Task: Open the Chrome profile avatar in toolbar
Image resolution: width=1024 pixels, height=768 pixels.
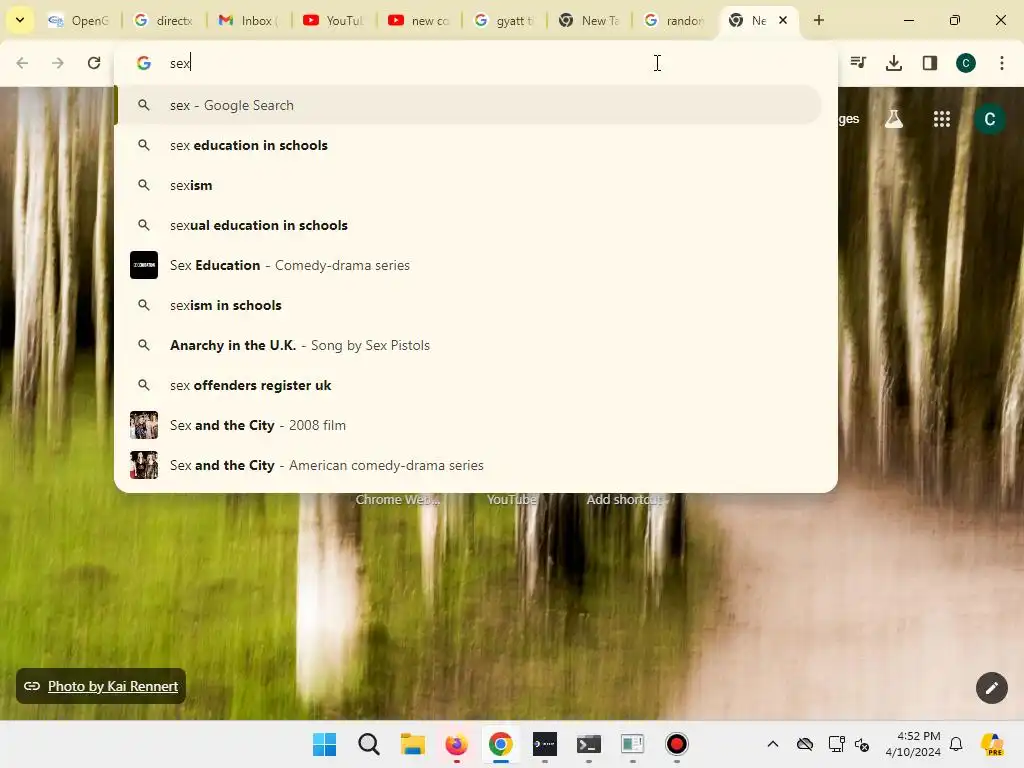Action: click(966, 63)
